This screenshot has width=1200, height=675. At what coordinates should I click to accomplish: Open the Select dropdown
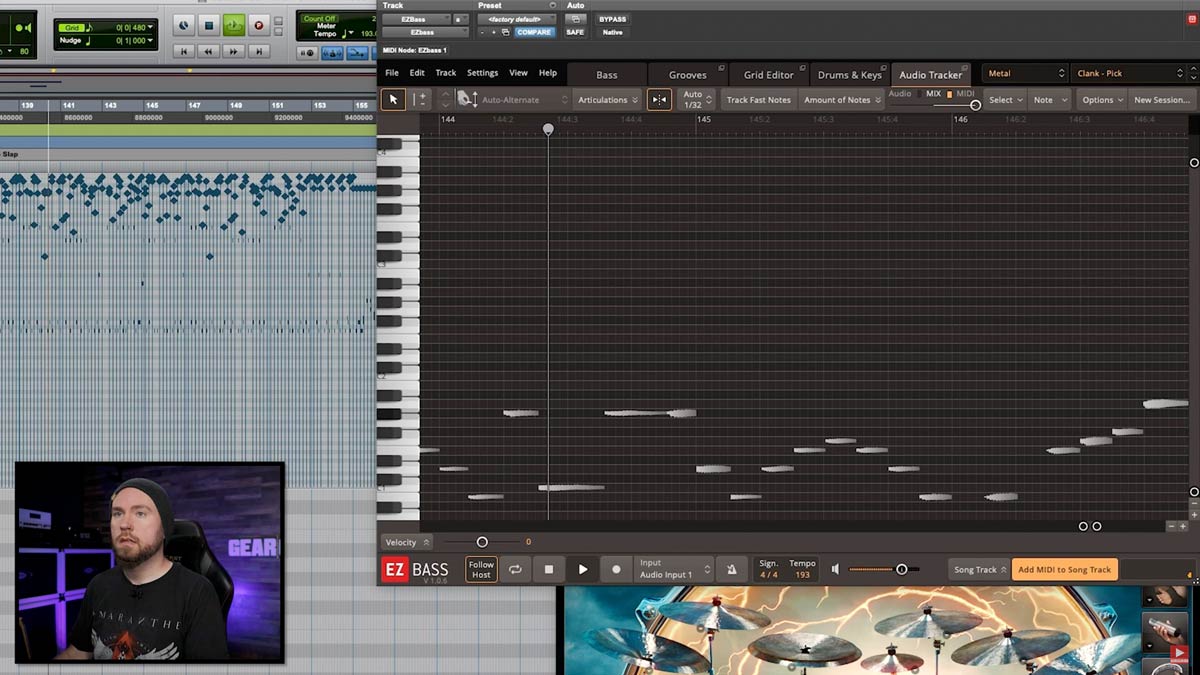[x=1005, y=100]
